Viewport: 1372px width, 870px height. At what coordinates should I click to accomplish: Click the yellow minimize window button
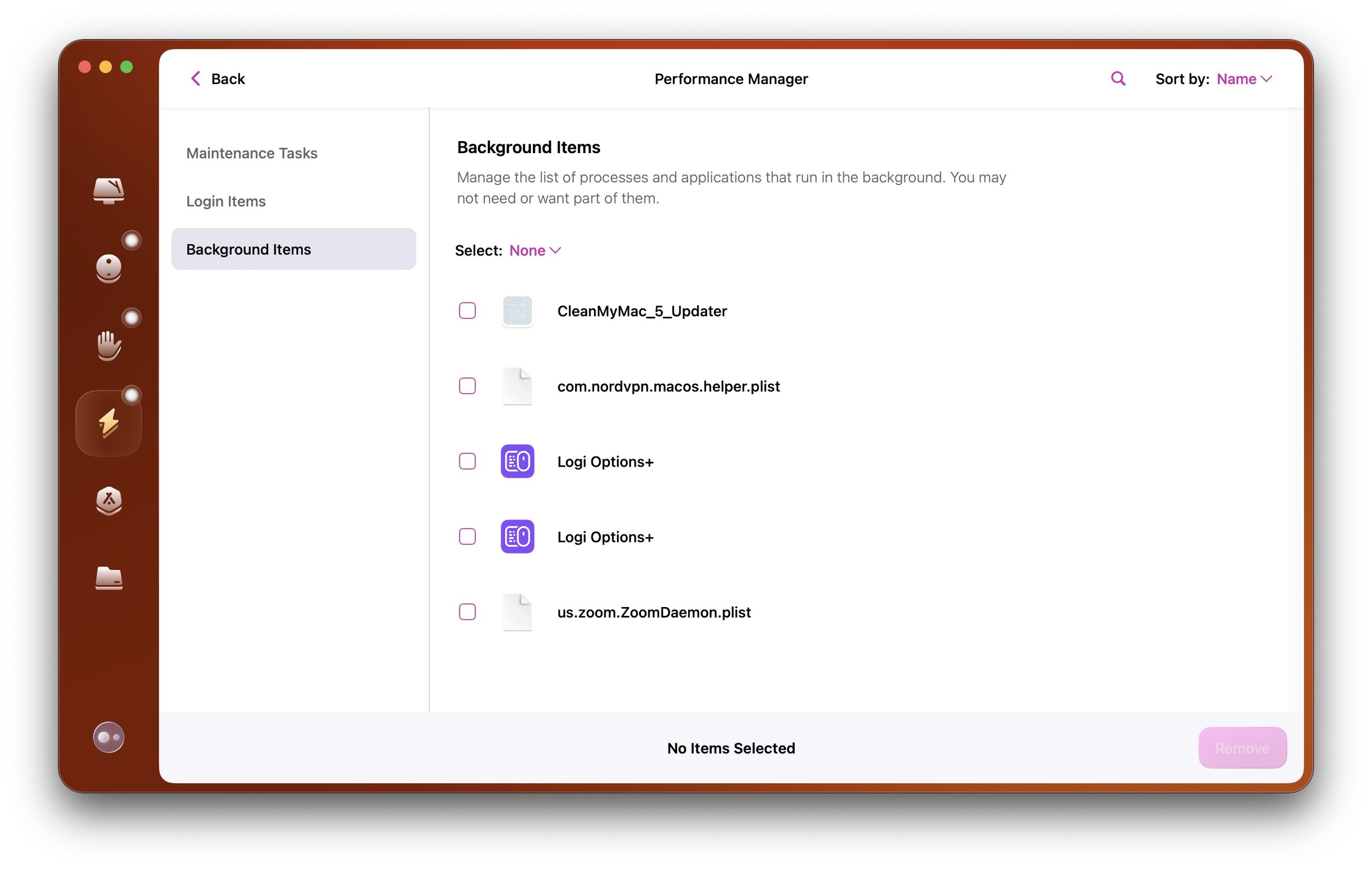(x=105, y=67)
